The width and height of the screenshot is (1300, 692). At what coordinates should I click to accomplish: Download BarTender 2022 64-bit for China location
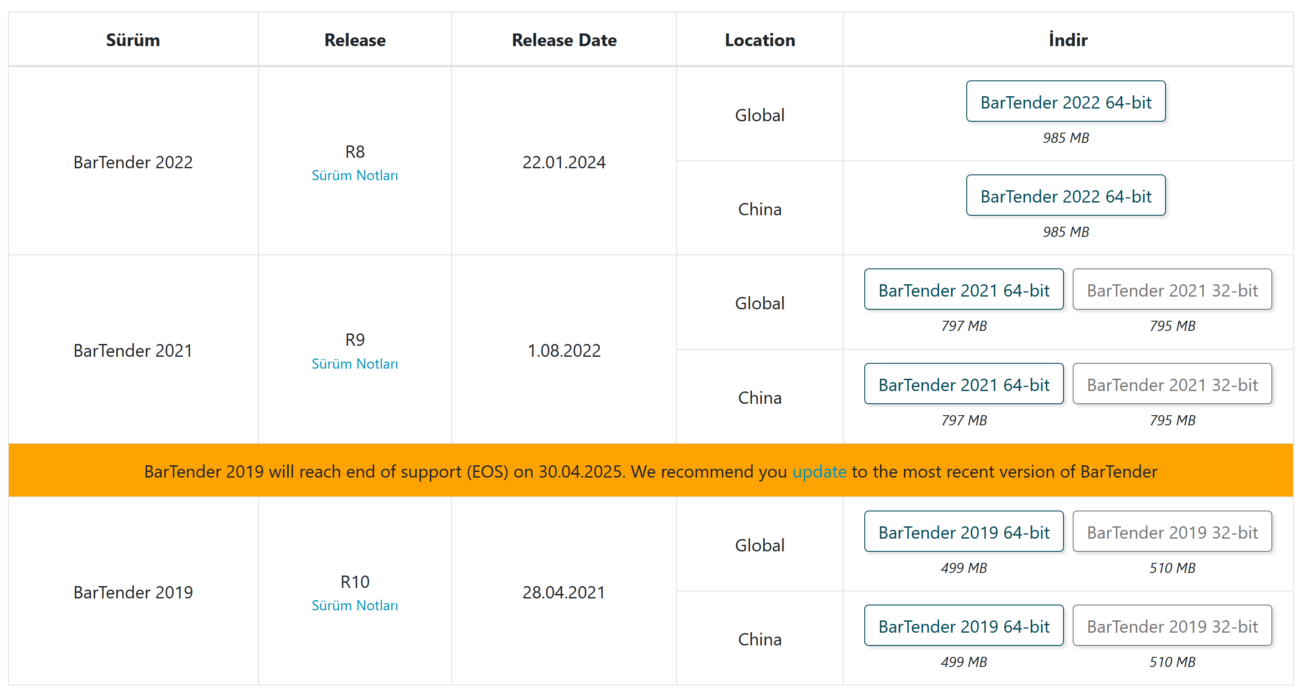click(x=1065, y=196)
